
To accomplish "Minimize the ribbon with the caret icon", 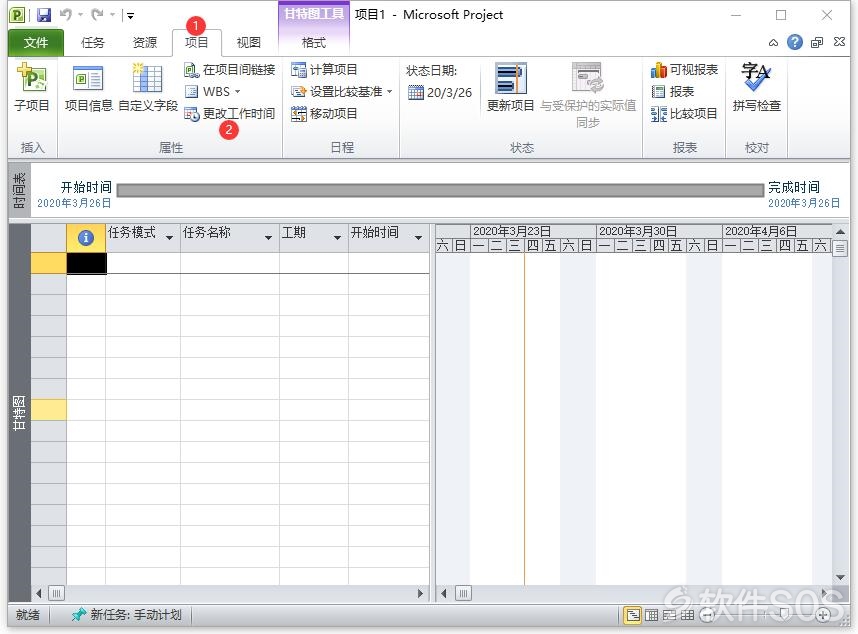I will (x=773, y=43).
